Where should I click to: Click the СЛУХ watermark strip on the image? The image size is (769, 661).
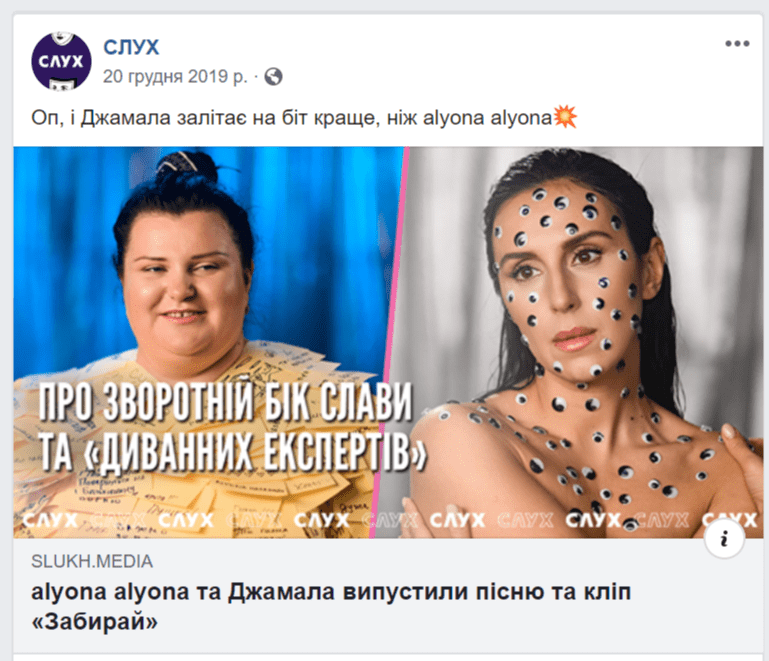click(x=388, y=520)
